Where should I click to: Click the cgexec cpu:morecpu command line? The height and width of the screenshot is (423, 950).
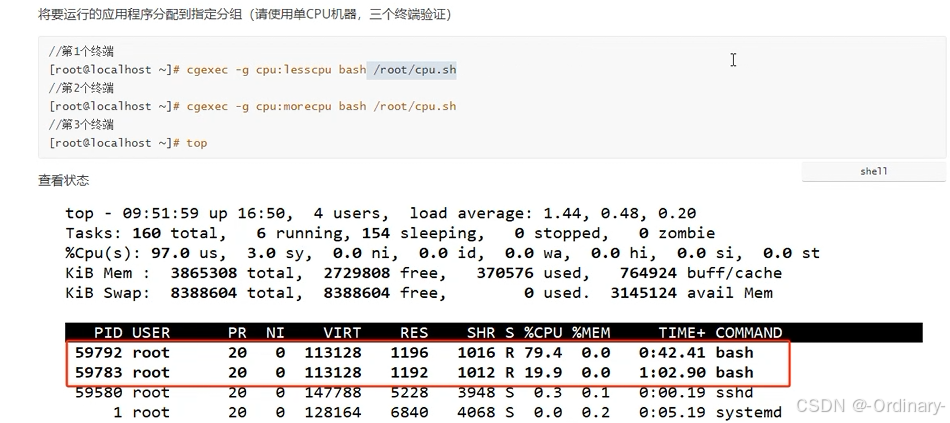pos(253,106)
